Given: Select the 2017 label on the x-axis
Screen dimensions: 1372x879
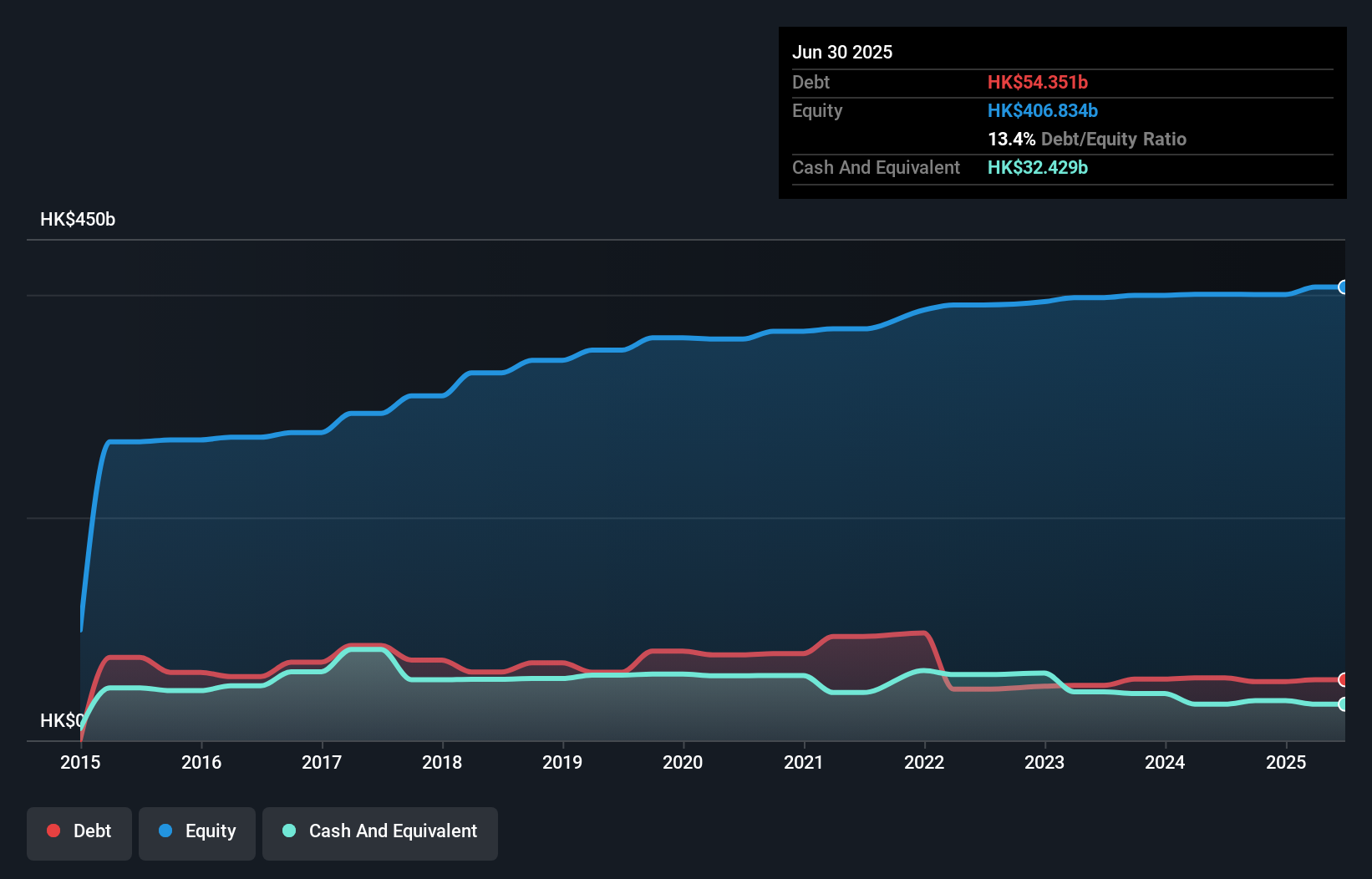Looking at the screenshot, I should pyautogui.click(x=322, y=762).
